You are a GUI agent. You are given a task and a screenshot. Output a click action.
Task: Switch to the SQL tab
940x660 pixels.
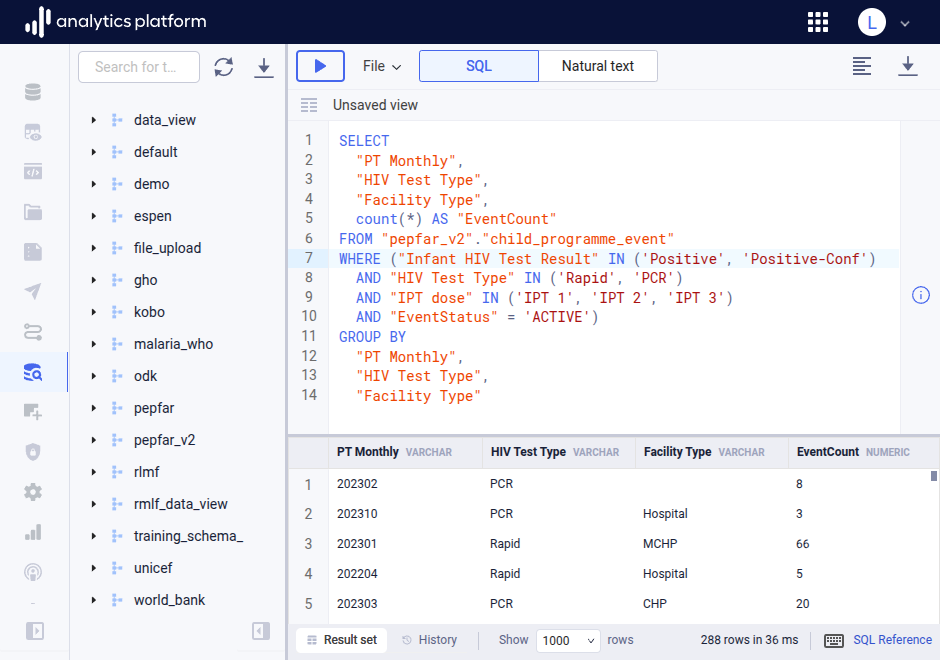pos(478,66)
